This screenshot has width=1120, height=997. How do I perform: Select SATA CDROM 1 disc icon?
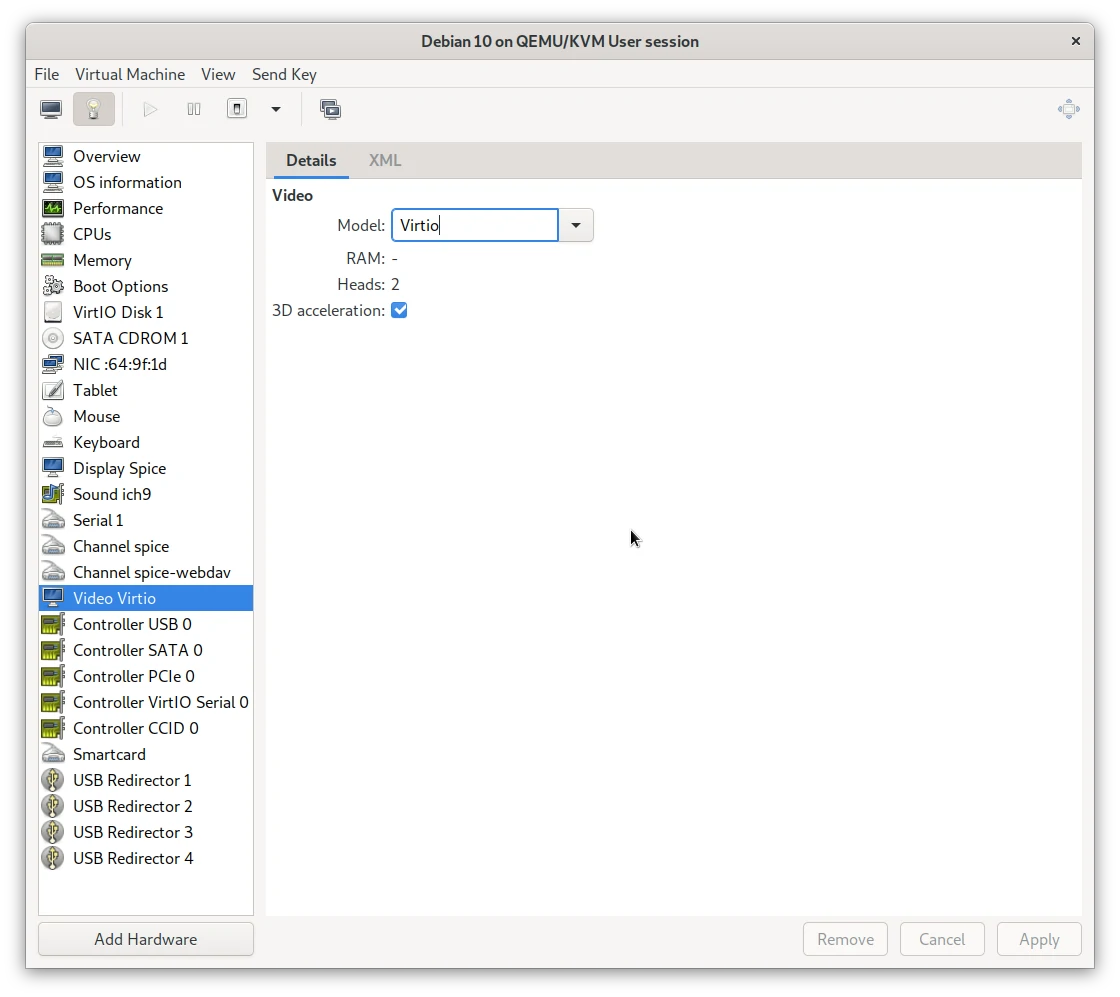53,338
